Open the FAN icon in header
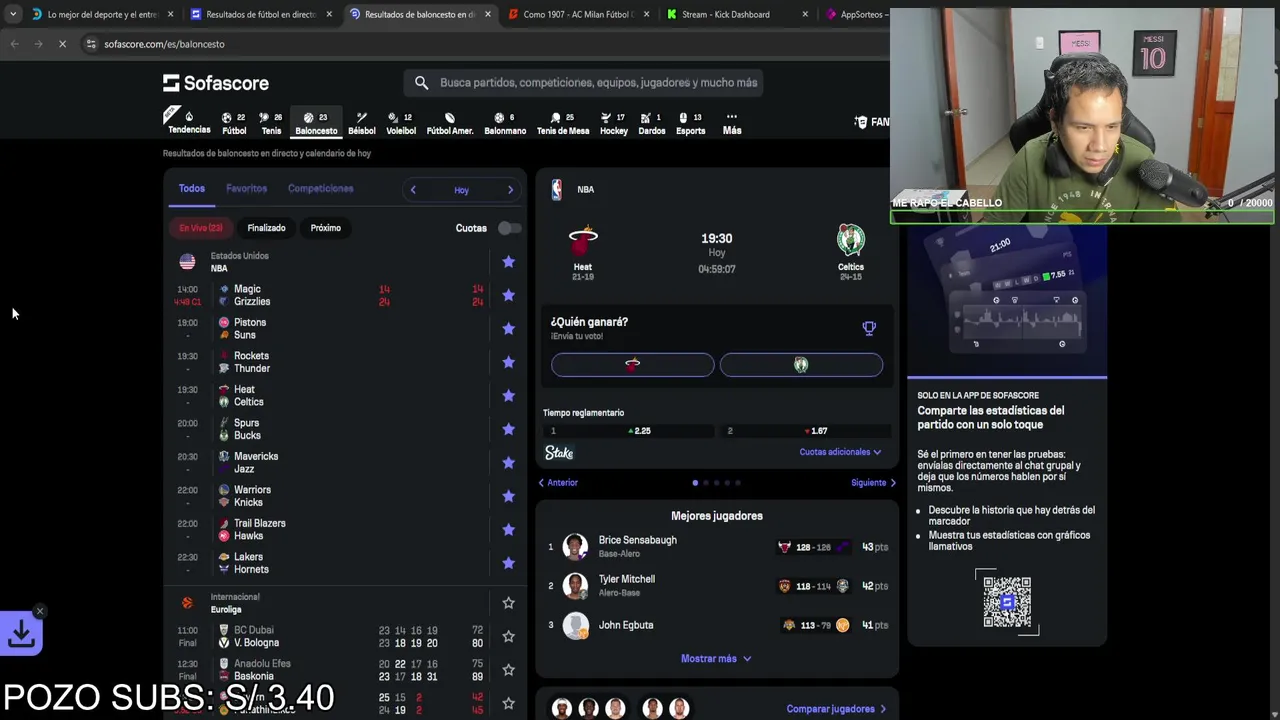1280x720 pixels. (x=872, y=122)
